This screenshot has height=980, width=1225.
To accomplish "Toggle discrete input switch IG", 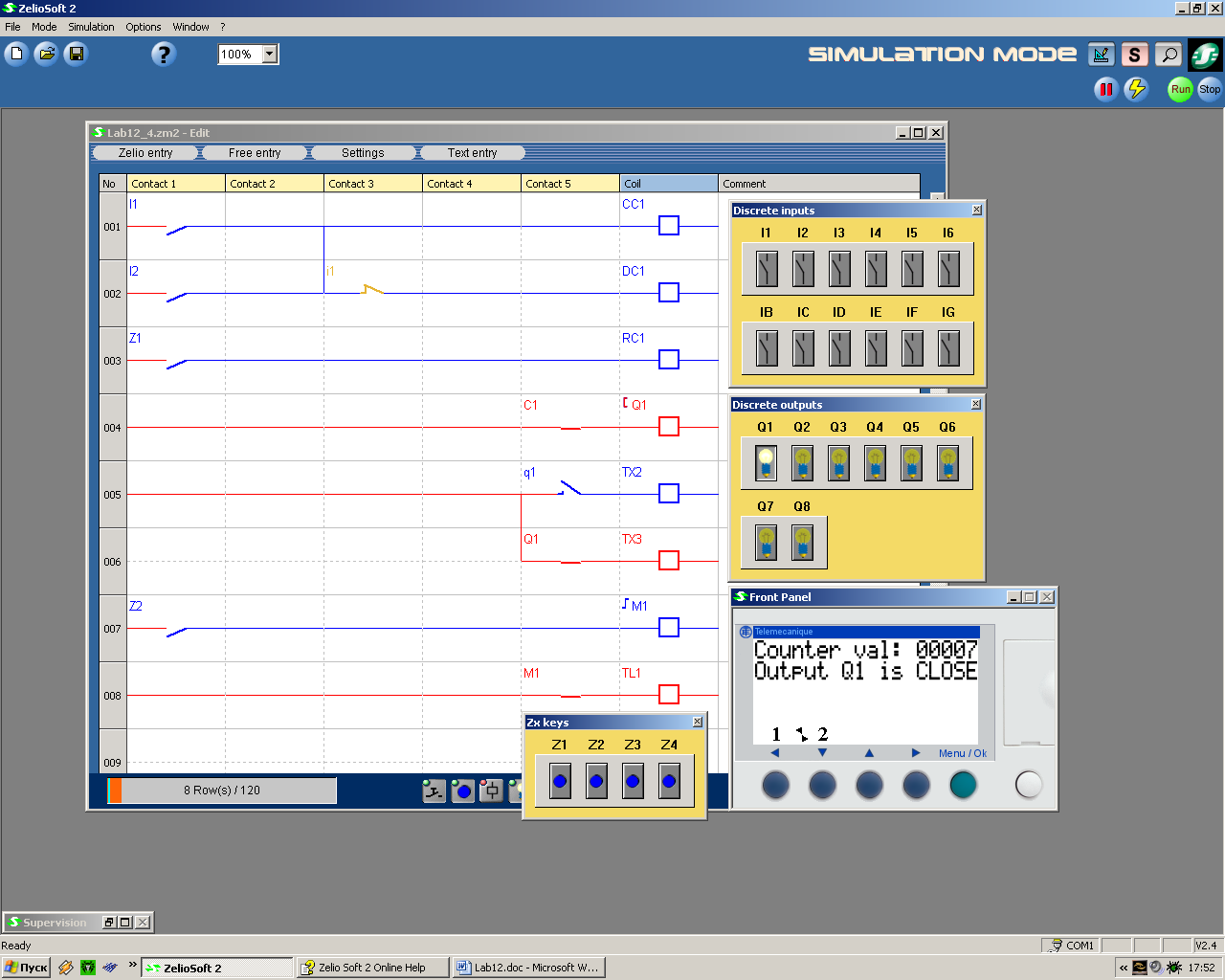I will coord(948,348).
